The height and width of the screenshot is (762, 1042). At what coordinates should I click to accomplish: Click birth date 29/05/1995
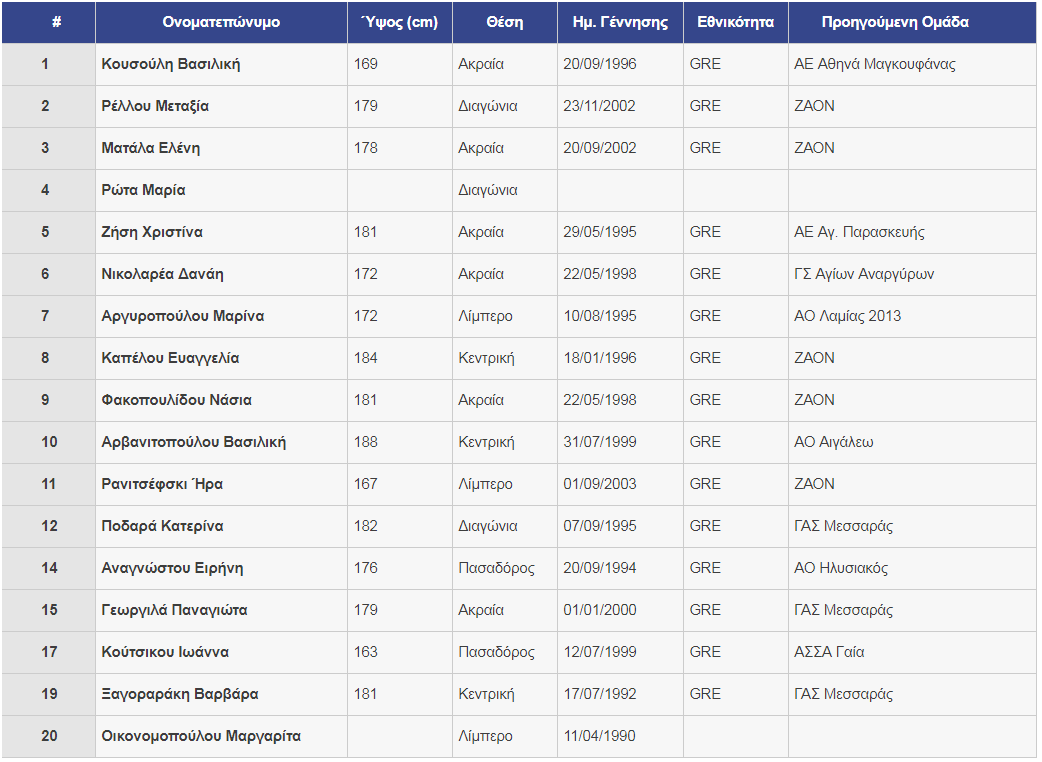[599, 232]
